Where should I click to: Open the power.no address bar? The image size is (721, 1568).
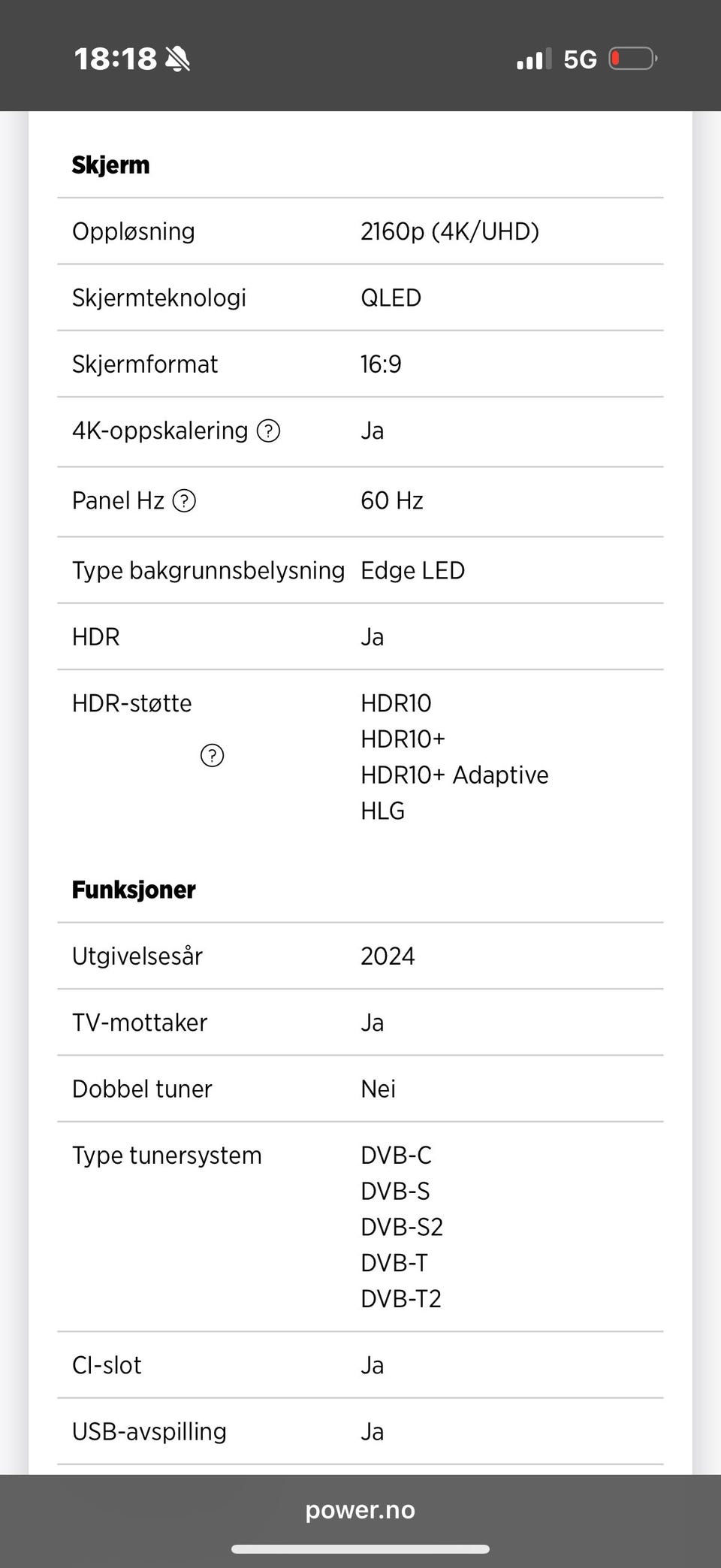click(360, 1510)
